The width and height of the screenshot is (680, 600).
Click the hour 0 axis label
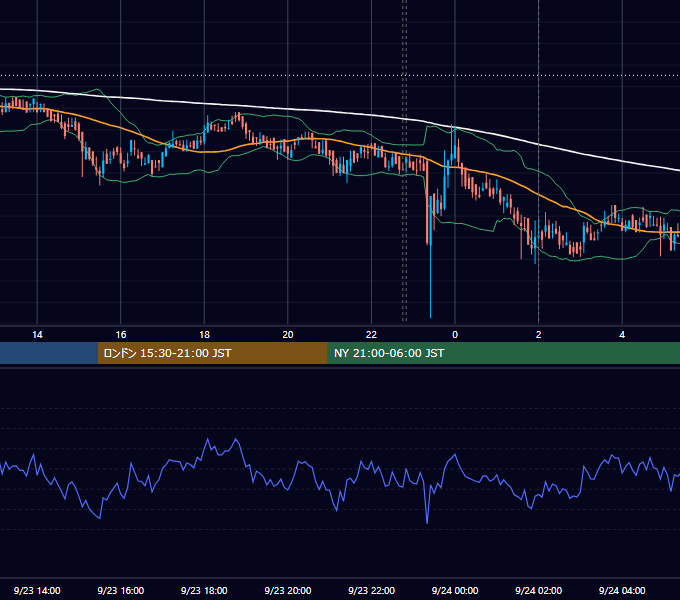click(455, 335)
